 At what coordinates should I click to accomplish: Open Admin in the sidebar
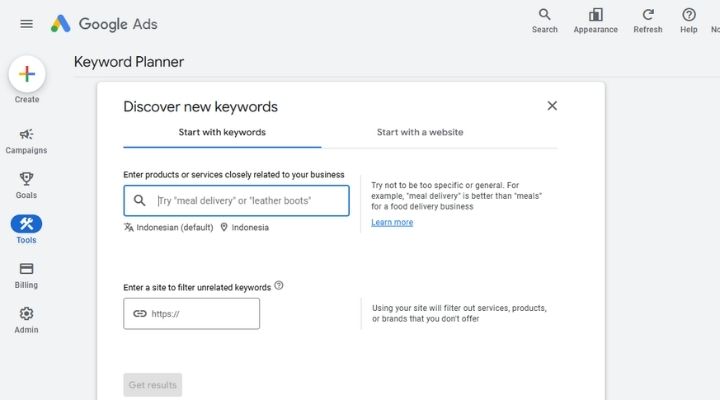click(x=26, y=320)
